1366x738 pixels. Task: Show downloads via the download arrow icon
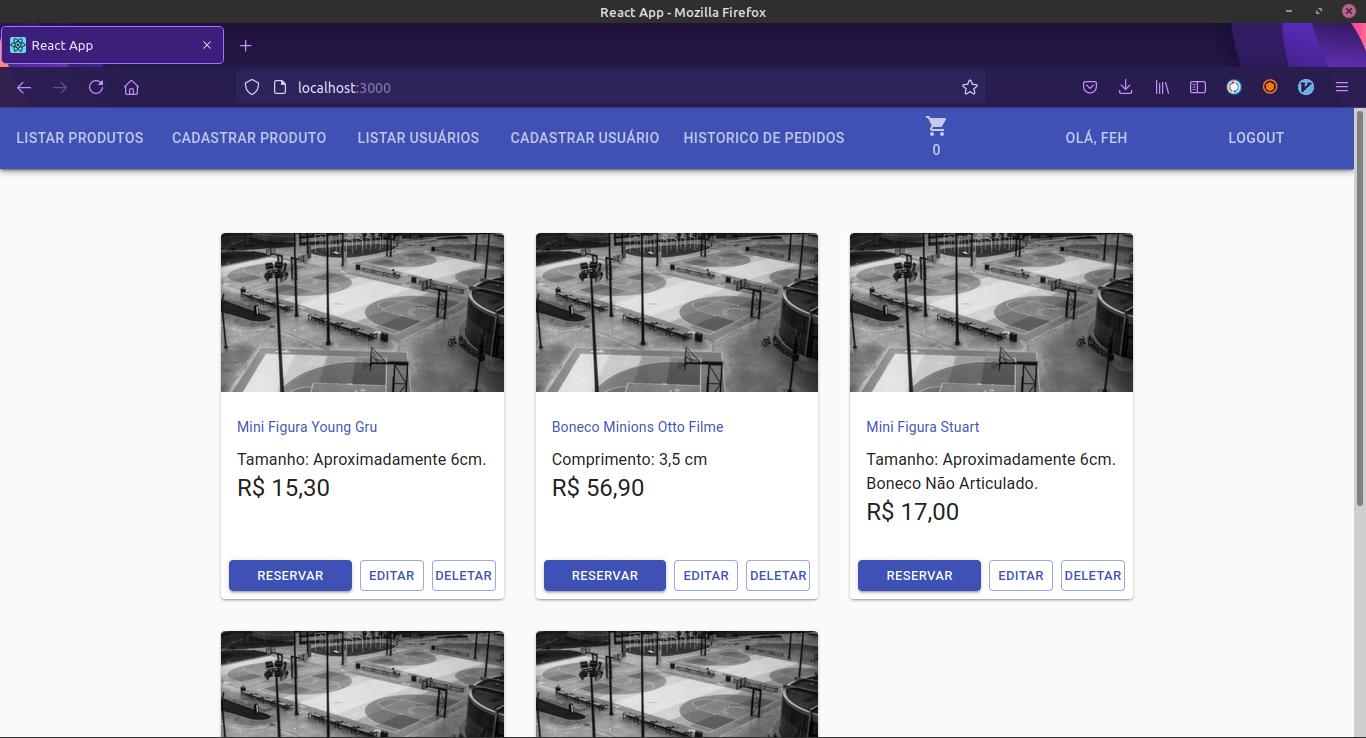(1126, 88)
